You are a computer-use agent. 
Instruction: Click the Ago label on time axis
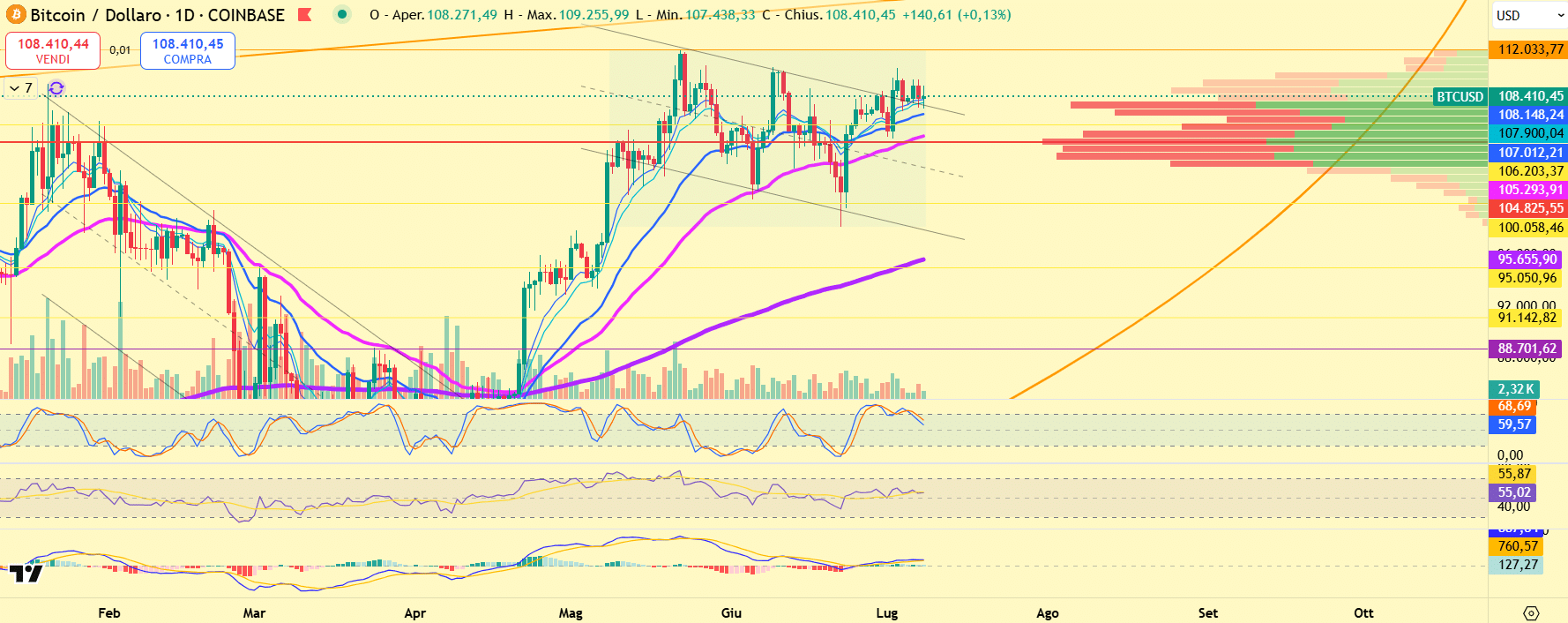[x=1048, y=612]
